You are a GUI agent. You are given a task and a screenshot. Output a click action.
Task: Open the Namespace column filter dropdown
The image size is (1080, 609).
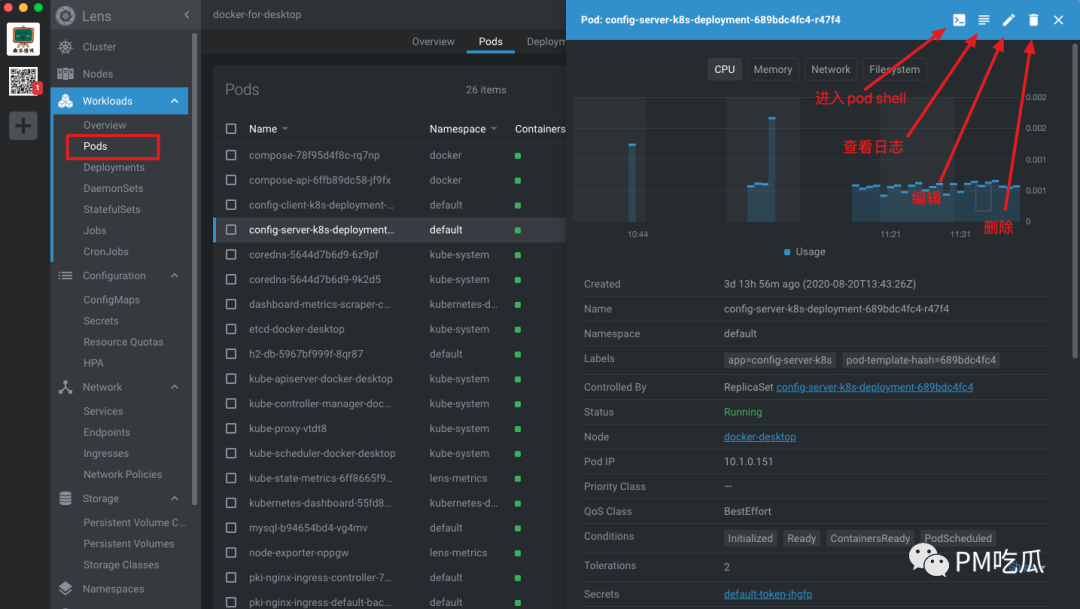point(494,130)
